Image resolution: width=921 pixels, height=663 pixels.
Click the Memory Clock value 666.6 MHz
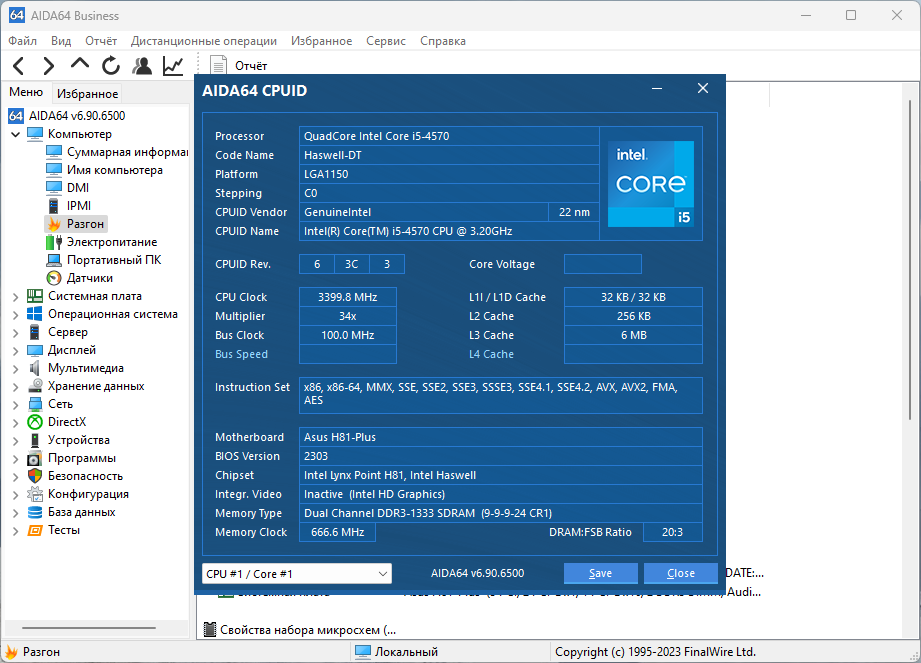(x=337, y=532)
